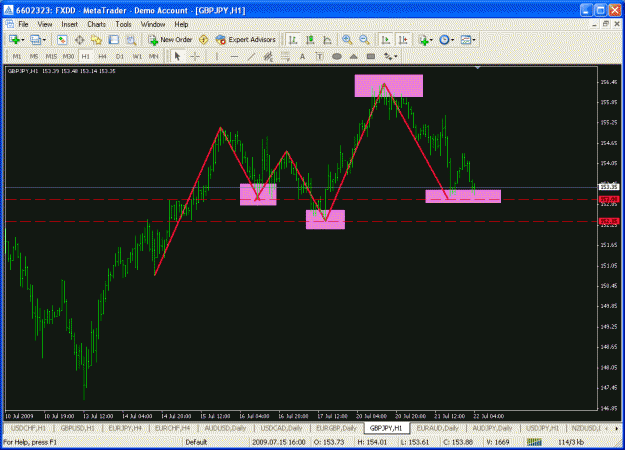
Task: Click the connection status bars indicator
Action: pos(535,442)
